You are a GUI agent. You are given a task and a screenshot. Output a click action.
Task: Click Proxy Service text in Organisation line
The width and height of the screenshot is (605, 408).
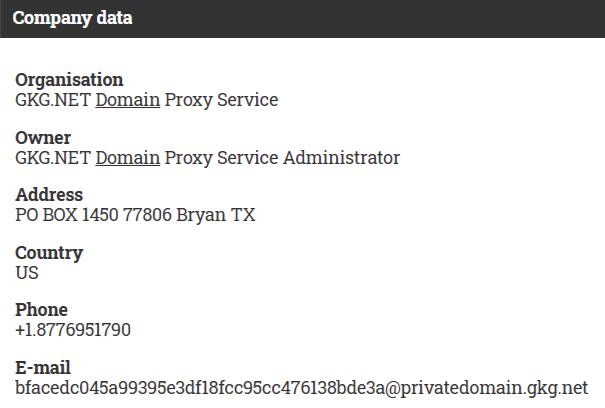[x=221, y=100]
